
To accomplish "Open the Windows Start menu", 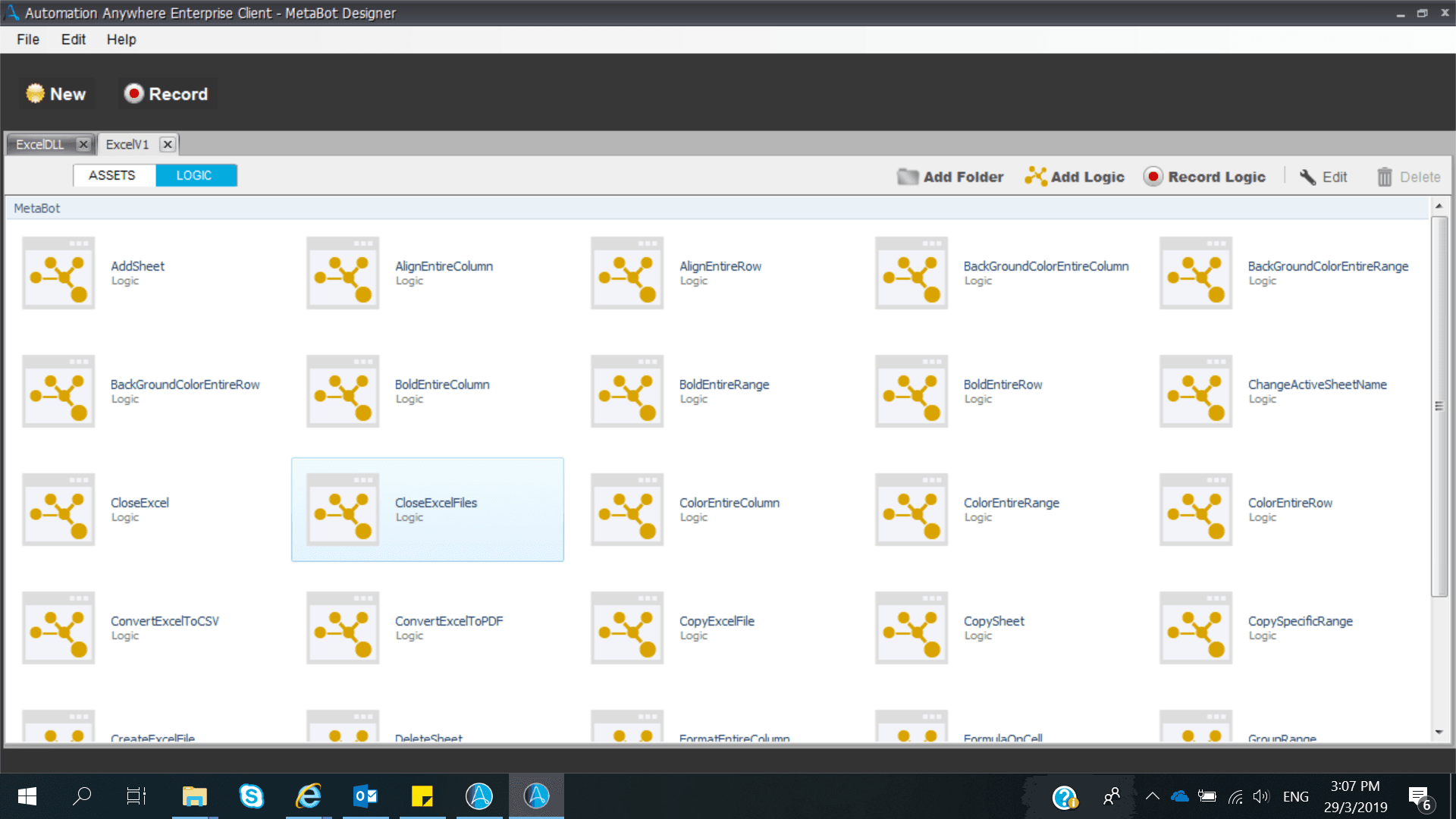I will 27,796.
